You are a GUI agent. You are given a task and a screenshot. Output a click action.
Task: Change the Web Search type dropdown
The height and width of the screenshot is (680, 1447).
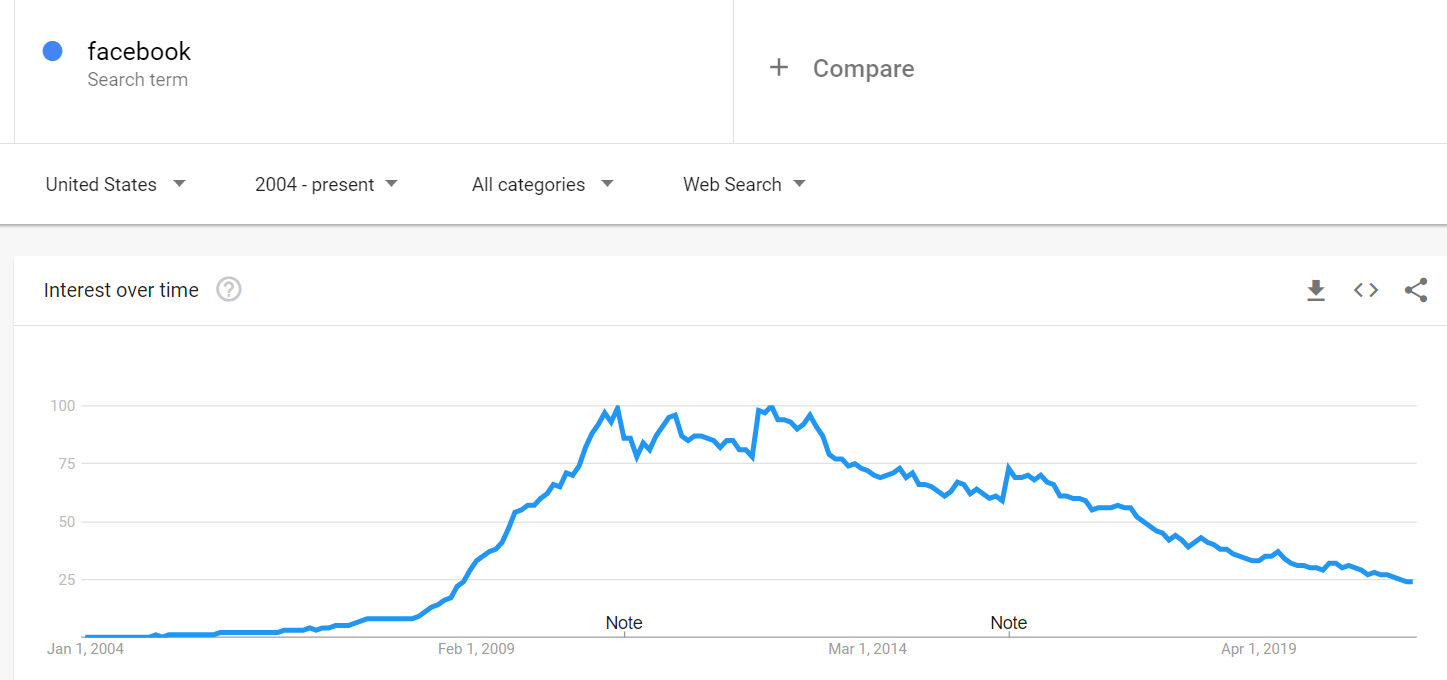pos(744,184)
